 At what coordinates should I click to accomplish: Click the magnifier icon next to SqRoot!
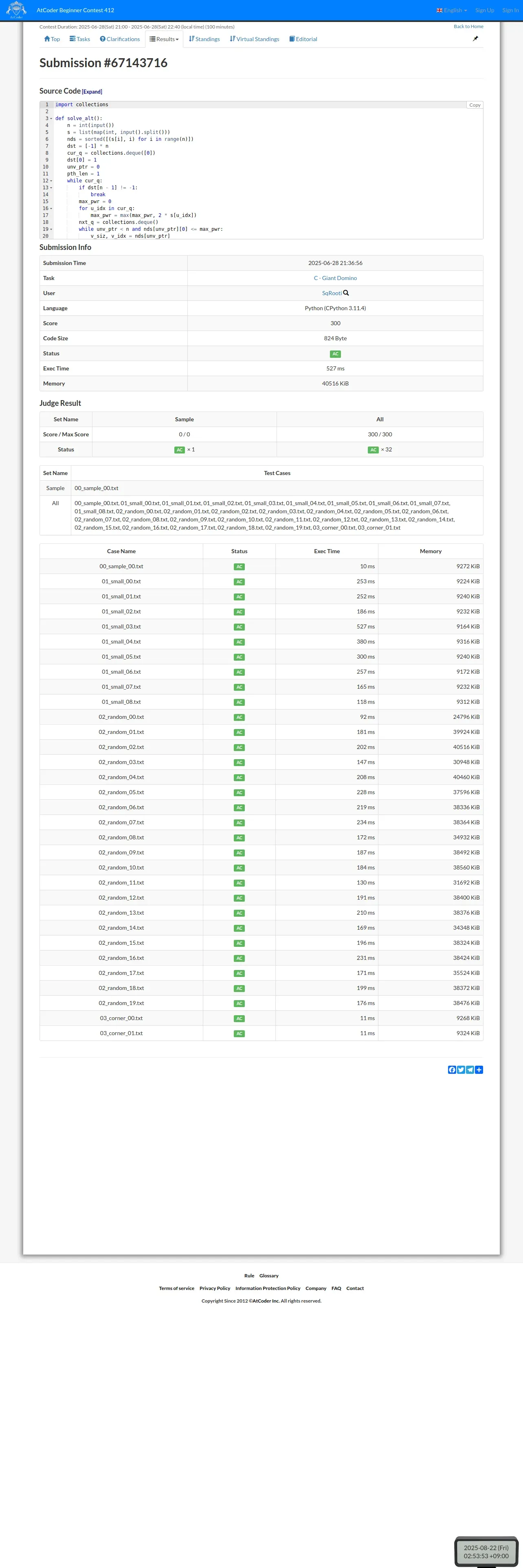tap(347, 293)
